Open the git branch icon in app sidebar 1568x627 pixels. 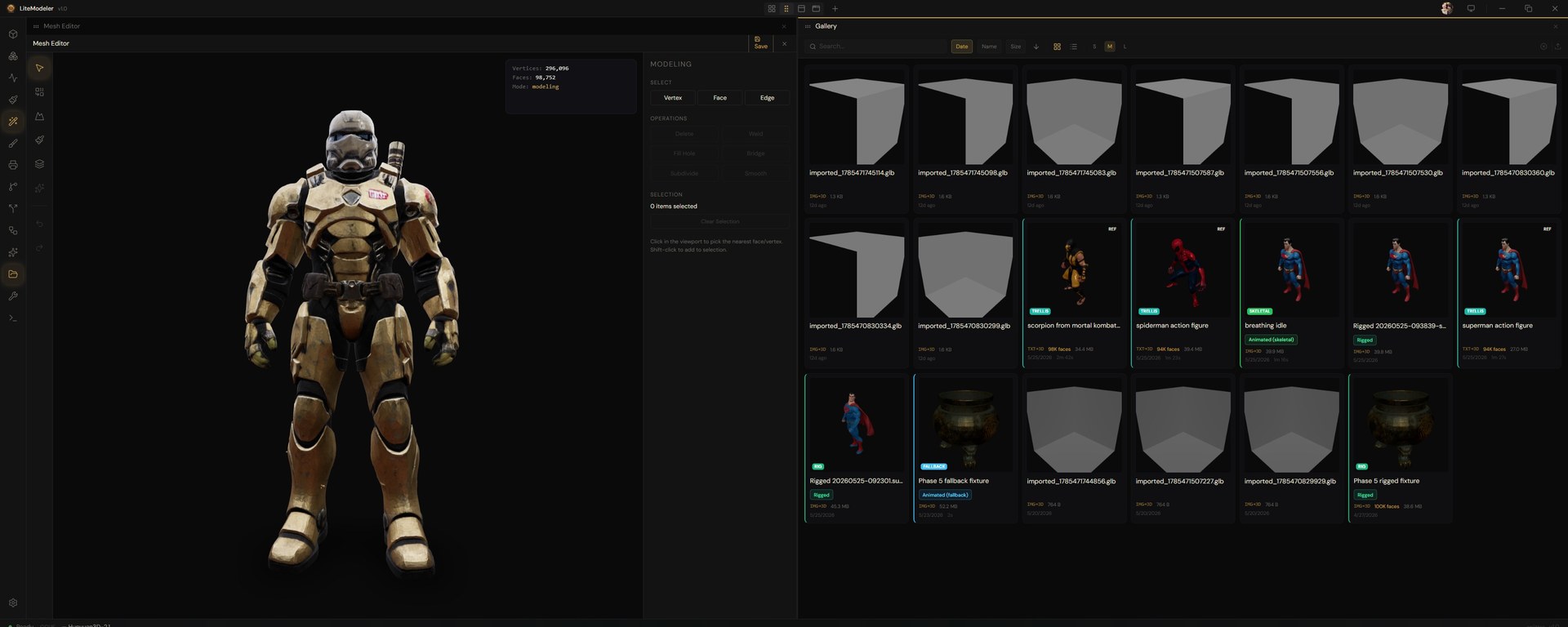(x=13, y=187)
